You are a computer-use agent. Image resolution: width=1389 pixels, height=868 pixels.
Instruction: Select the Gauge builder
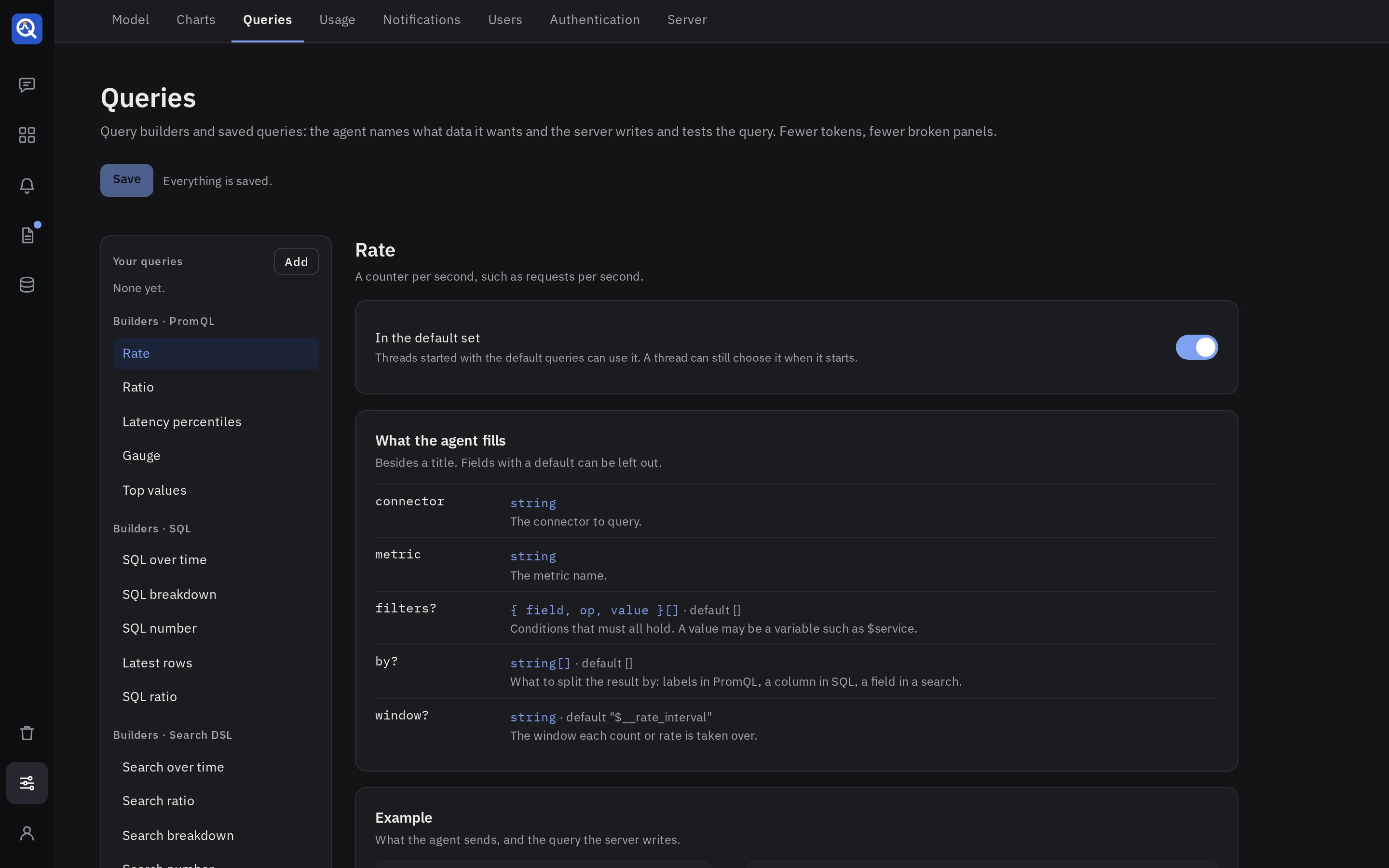[216, 456]
